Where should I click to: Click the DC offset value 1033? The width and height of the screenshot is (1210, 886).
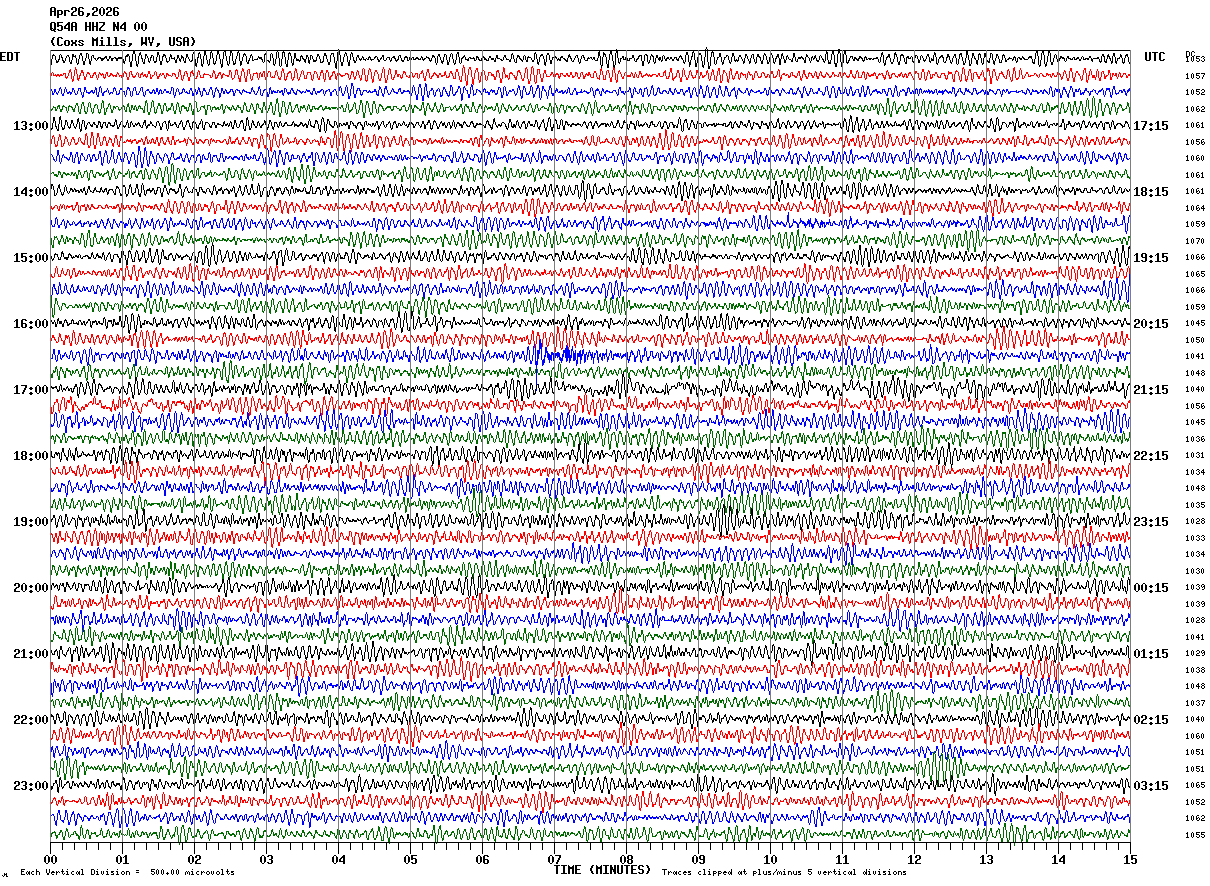click(1195, 538)
